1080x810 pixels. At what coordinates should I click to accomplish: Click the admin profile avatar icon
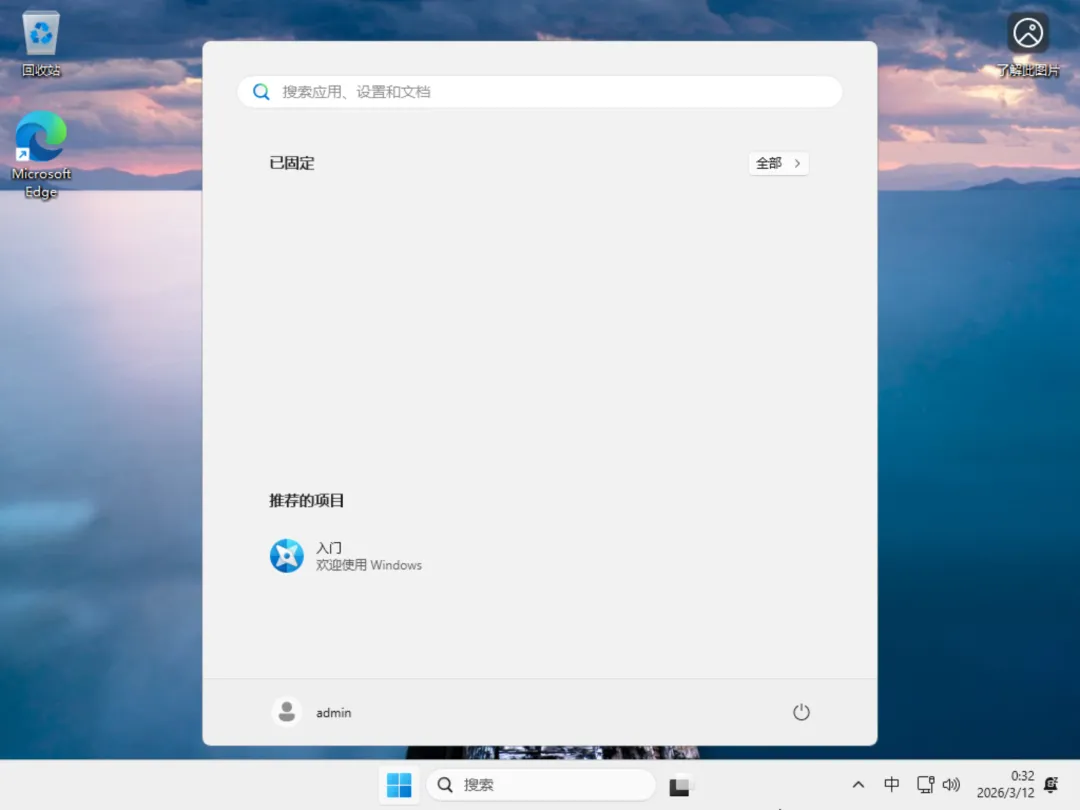[287, 712]
